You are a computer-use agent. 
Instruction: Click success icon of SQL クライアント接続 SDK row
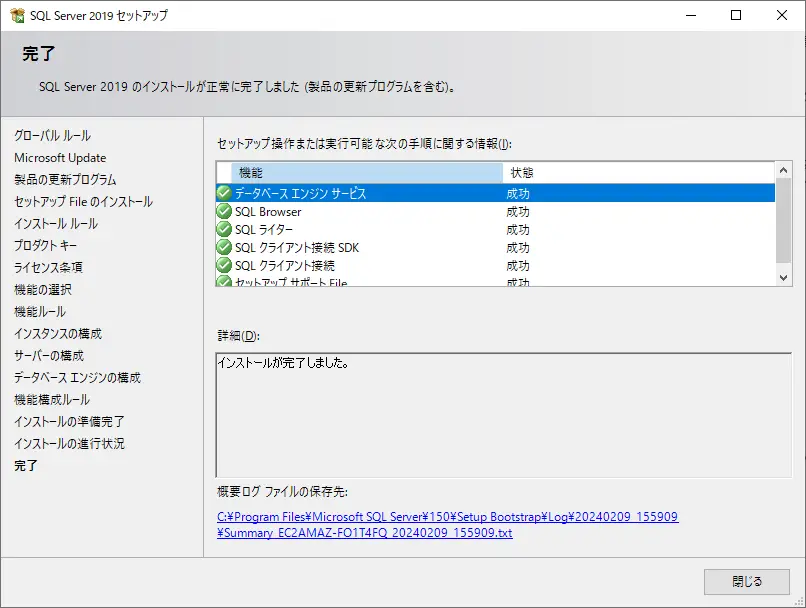pos(224,247)
